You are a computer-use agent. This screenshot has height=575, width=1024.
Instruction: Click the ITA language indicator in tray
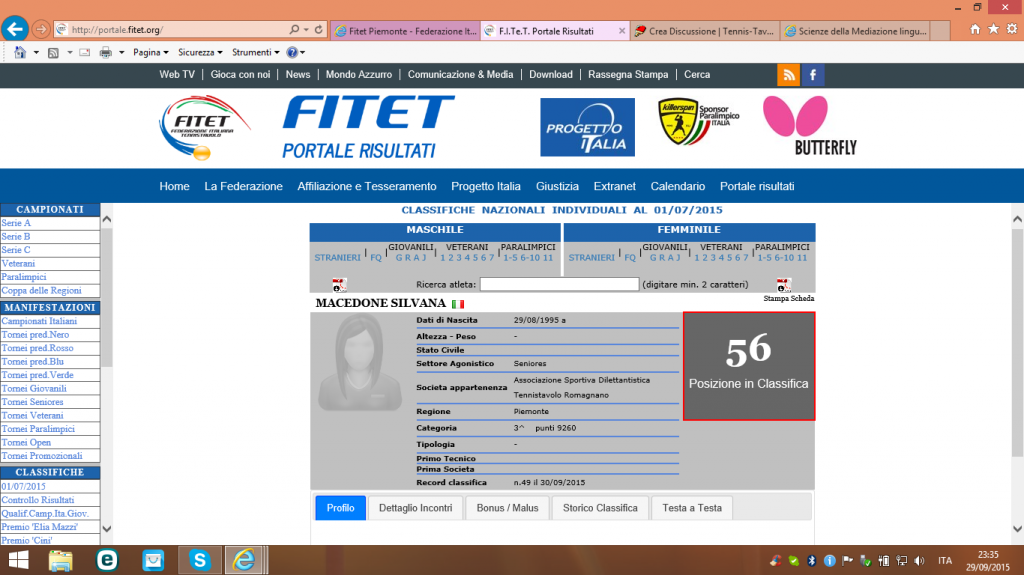(x=944, y=561)
